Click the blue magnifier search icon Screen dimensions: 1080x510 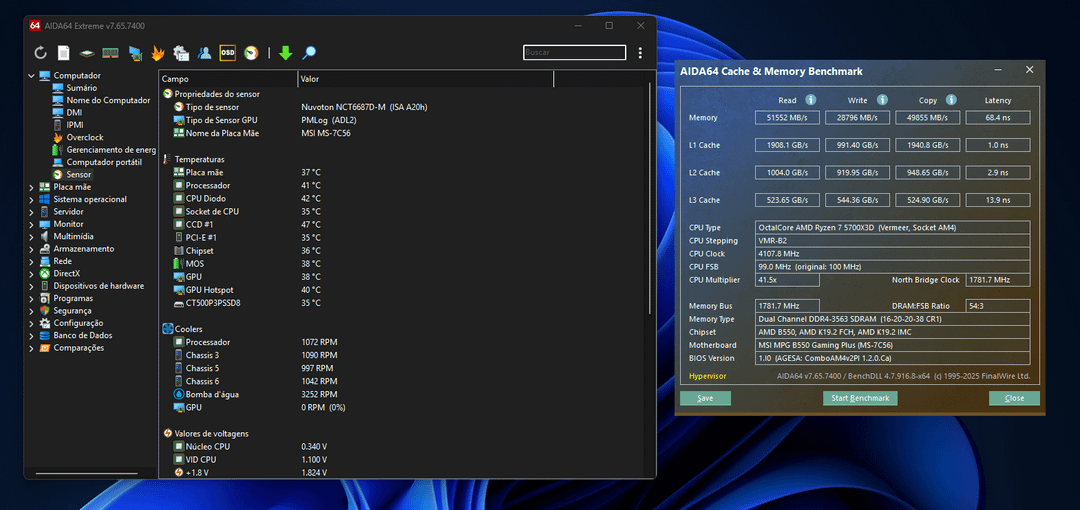click(x=309, y=52)
